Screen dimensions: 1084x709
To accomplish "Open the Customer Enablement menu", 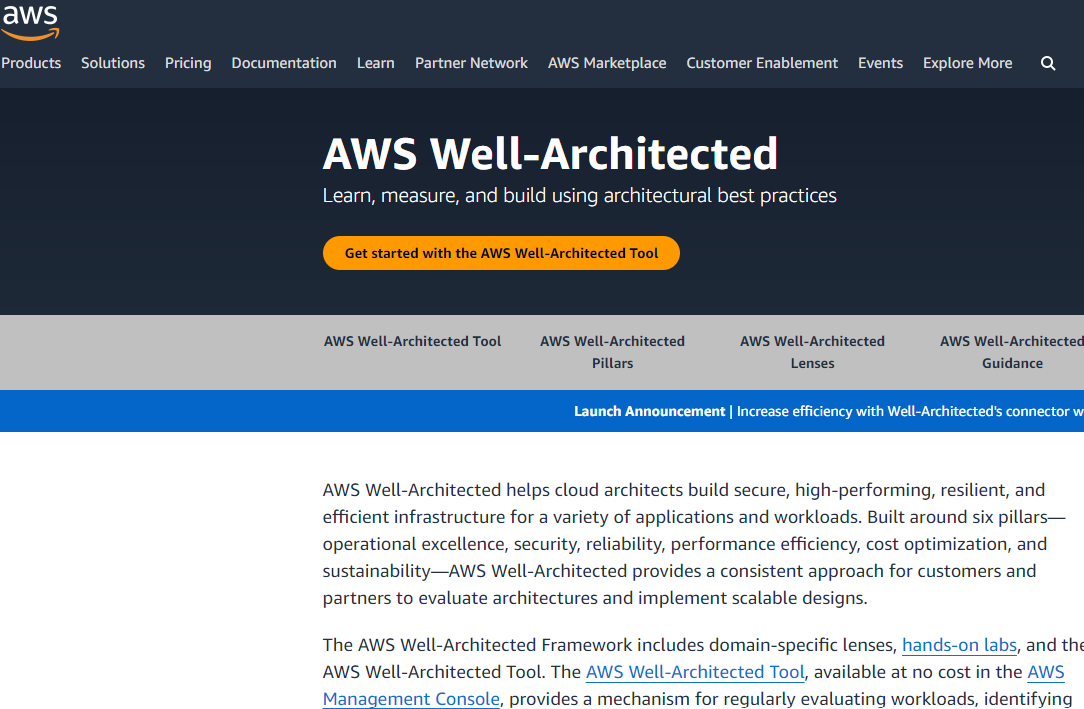I will pyautogui.click(x=762, y=63).
